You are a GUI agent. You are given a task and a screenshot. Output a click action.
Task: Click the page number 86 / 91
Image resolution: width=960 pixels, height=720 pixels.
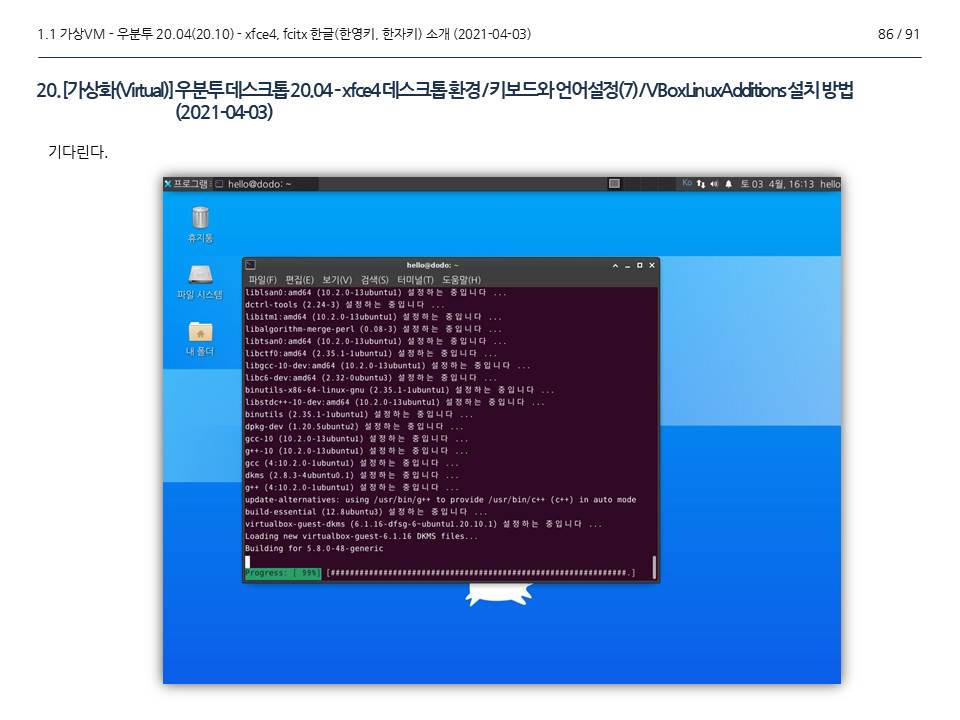(x=898, y=34)
